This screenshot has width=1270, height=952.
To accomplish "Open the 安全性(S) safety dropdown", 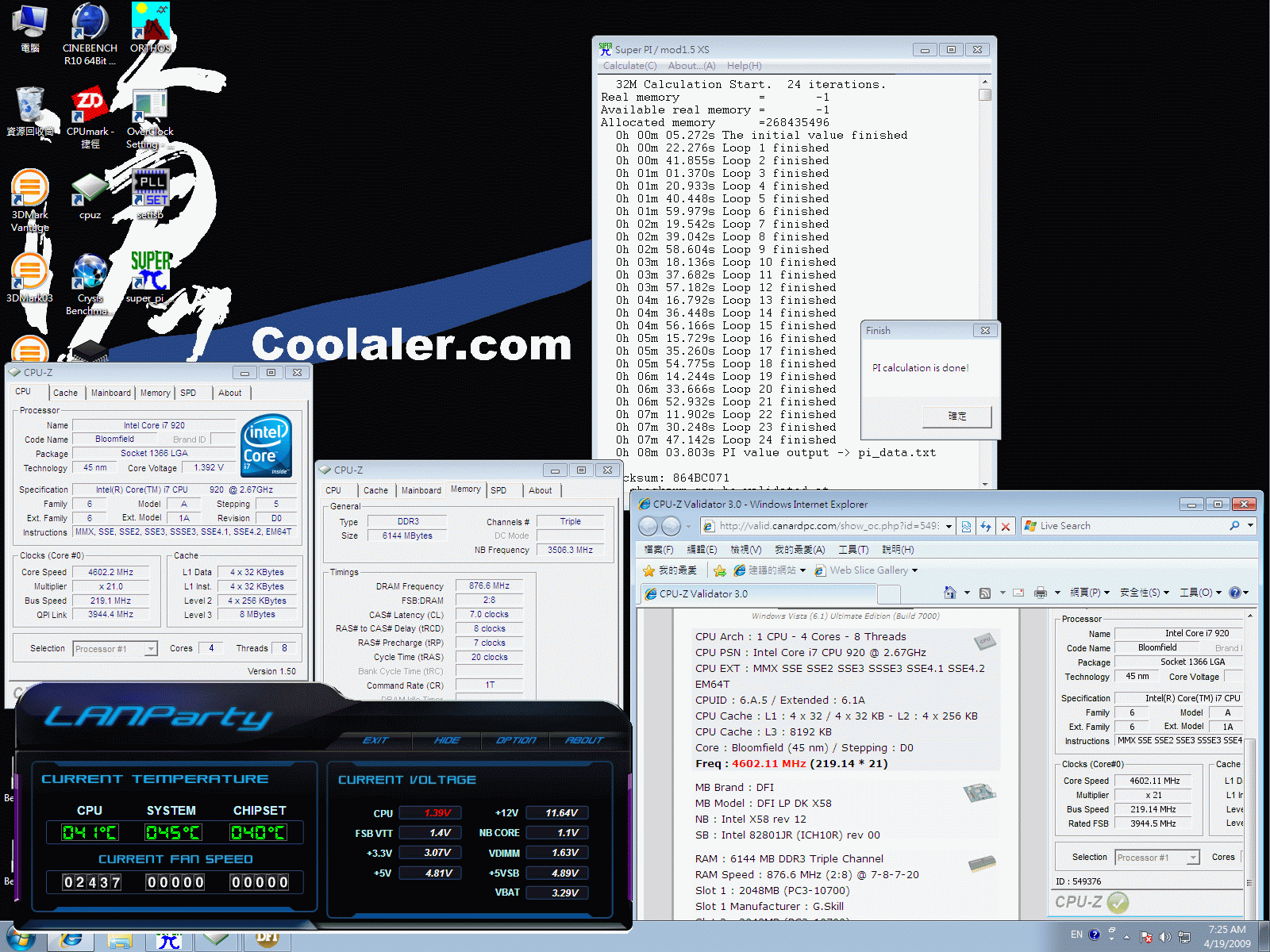I will 1145,593.
